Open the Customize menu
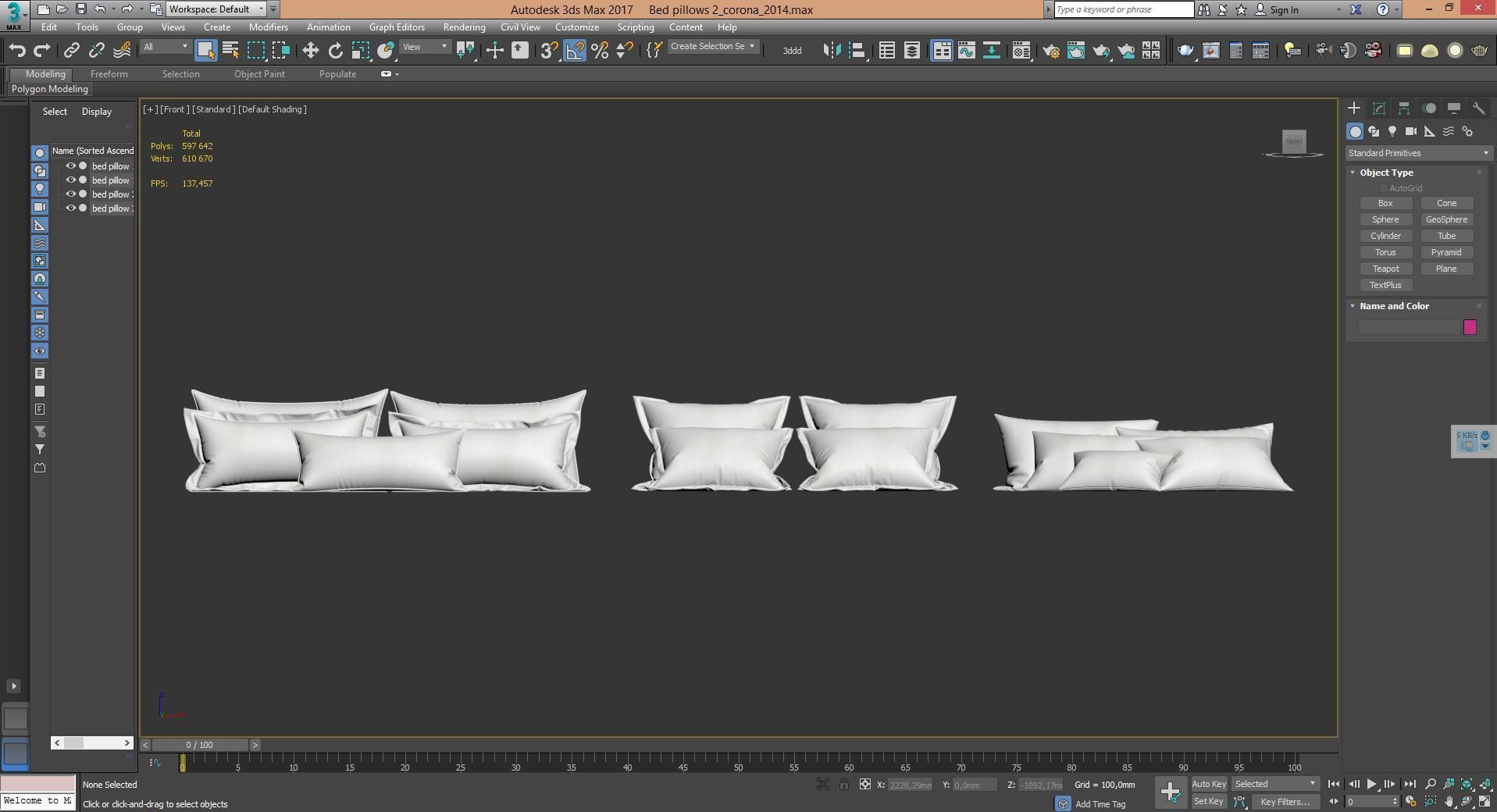Image resolution: width=1497 pixels, height=812 pixels. click(x=577, y=27)
